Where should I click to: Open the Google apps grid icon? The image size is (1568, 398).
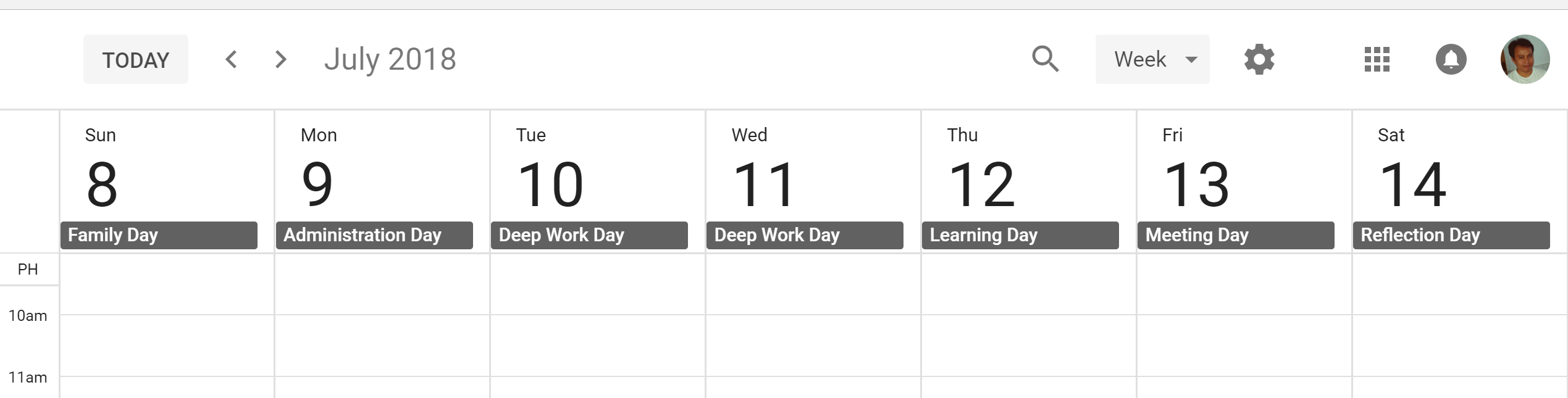[x=1377, y=59]
